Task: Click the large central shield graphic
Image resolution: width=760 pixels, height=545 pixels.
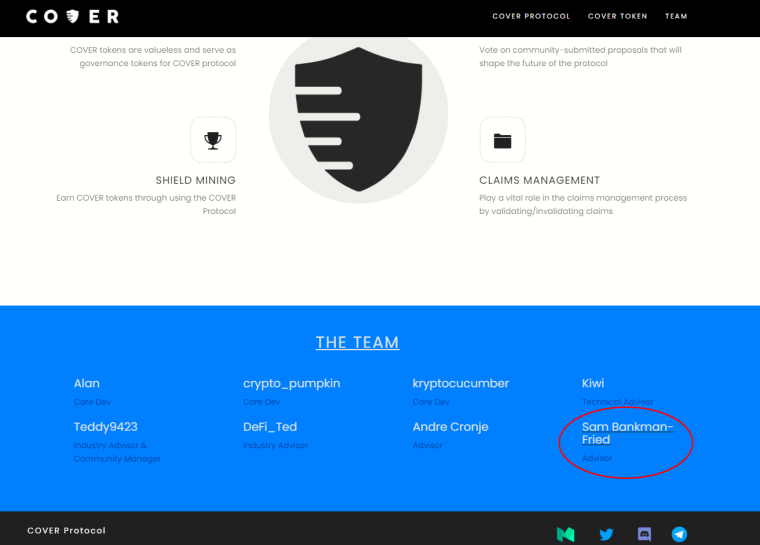Action: point(358,119)
